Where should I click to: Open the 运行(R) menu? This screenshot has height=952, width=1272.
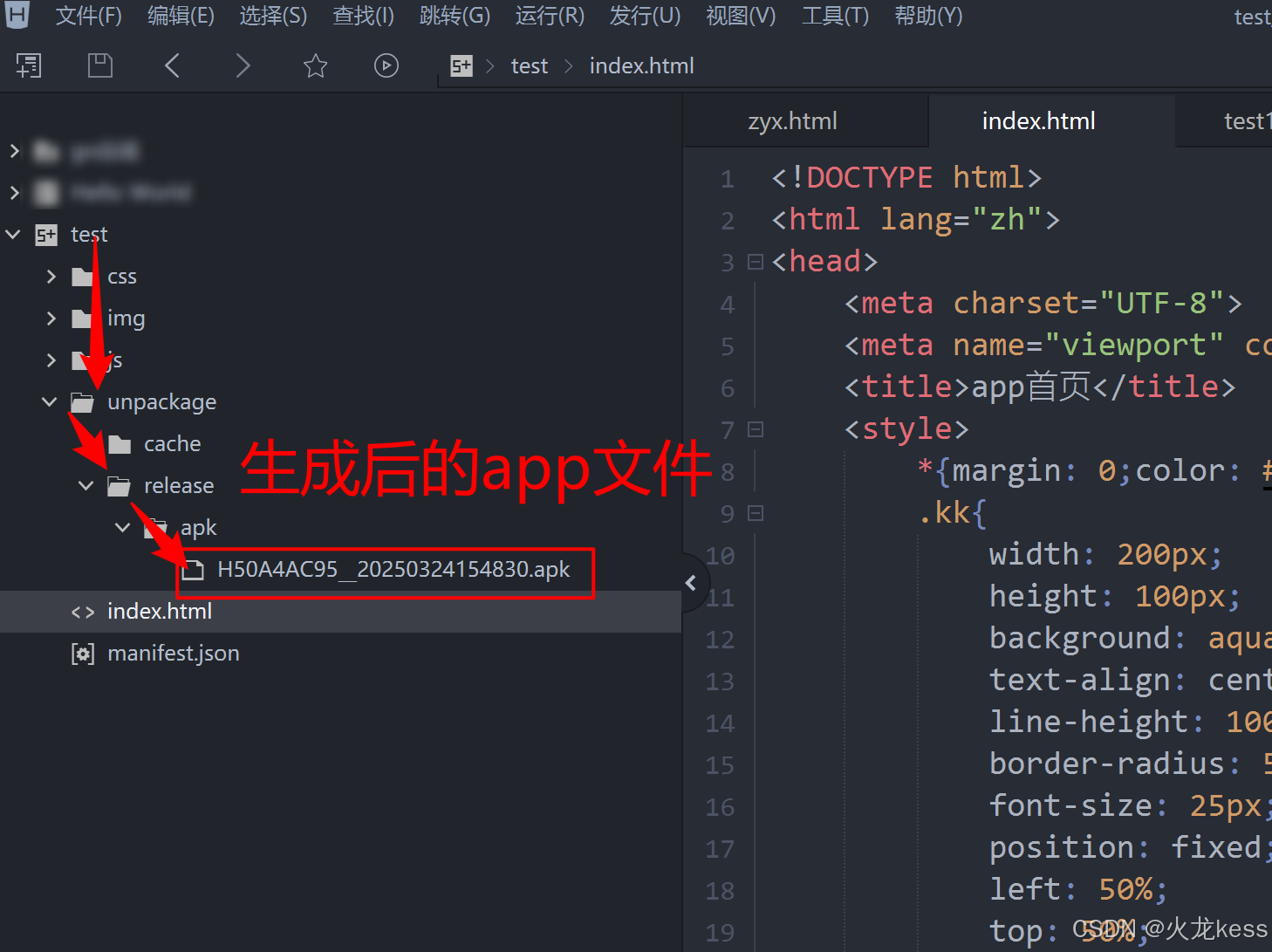pyautogui.click(x=550, y=16)
